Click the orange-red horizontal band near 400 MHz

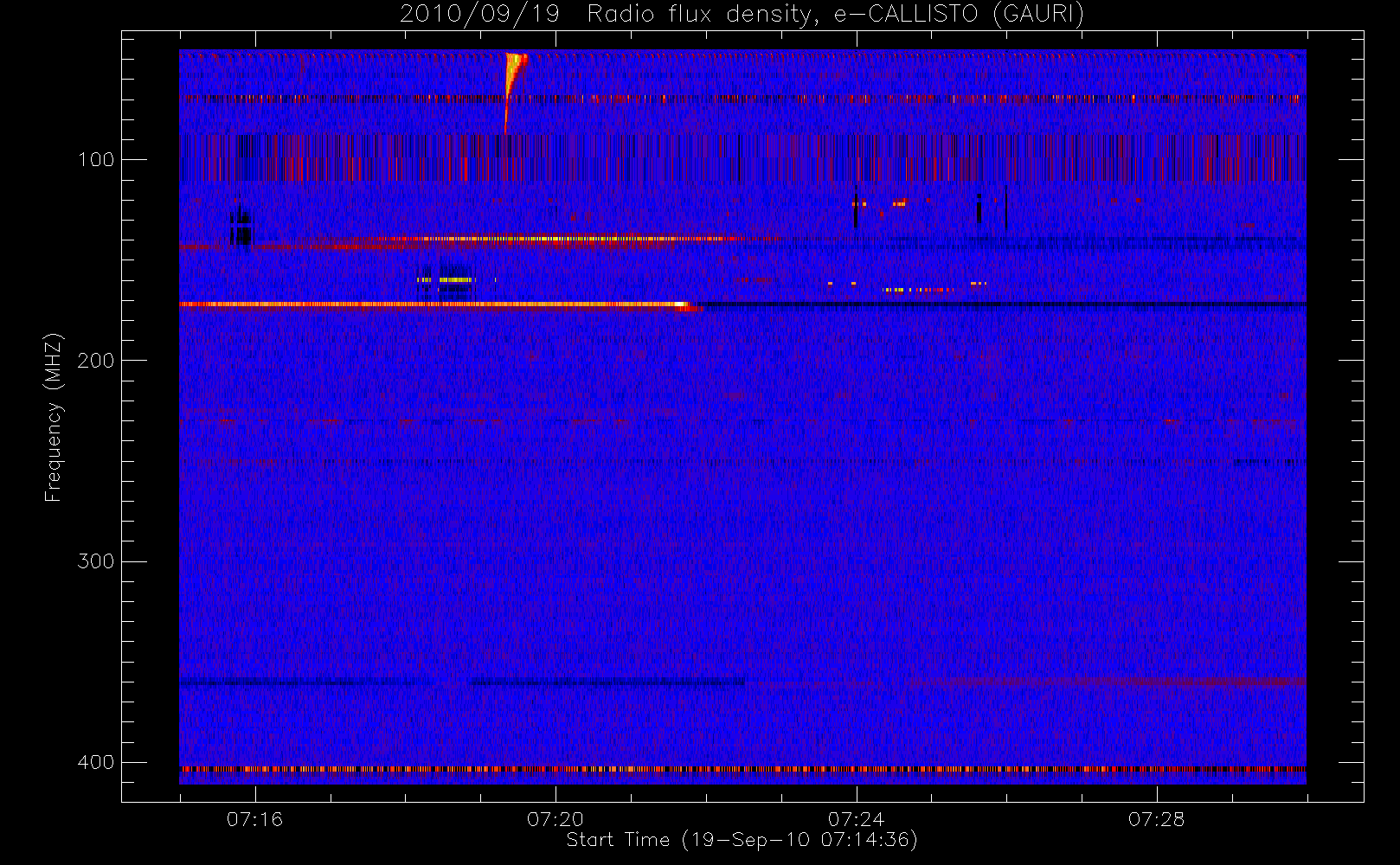(742, 768)
